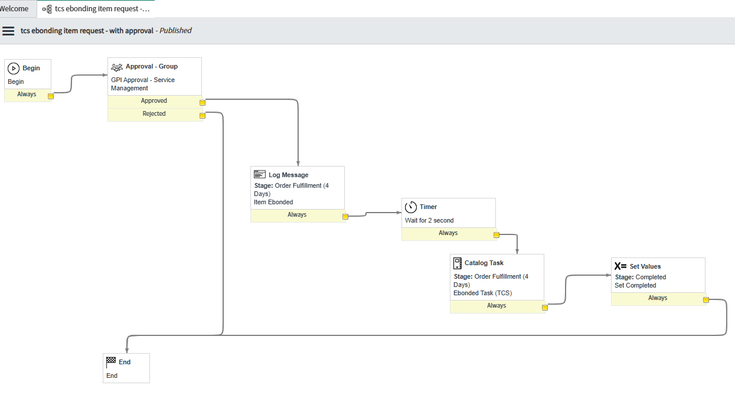The height and width of the screenshot is (398, 735).
Task: Click Set Values' Always yellow connector
Action: click(x=706, y=300)
